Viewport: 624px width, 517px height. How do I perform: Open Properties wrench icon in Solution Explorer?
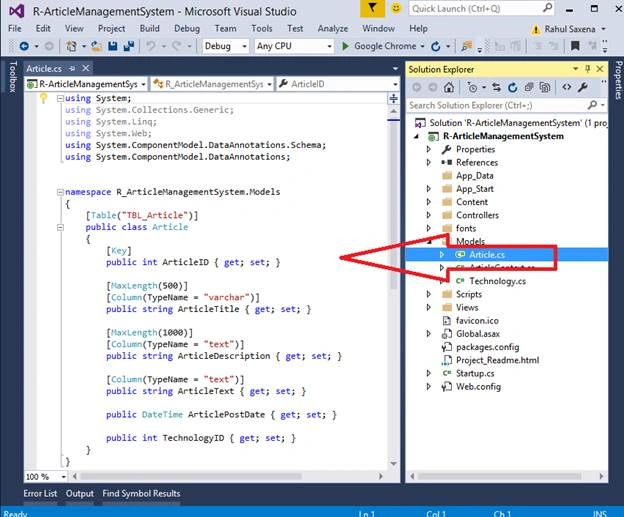point(583,87)
